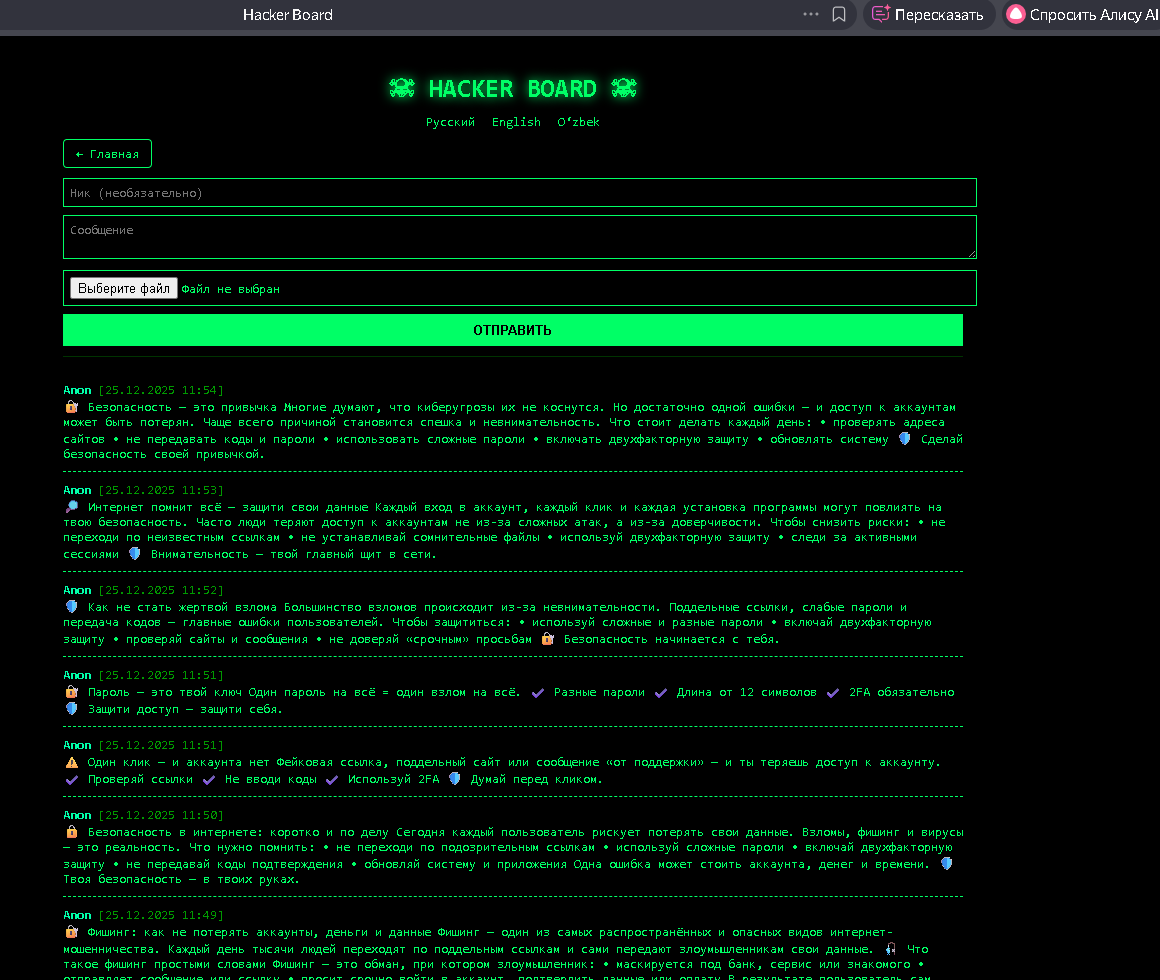Click lock emoji before Безопасность в интернете
Screen dimensions: 1160x980
pos(72,831)
